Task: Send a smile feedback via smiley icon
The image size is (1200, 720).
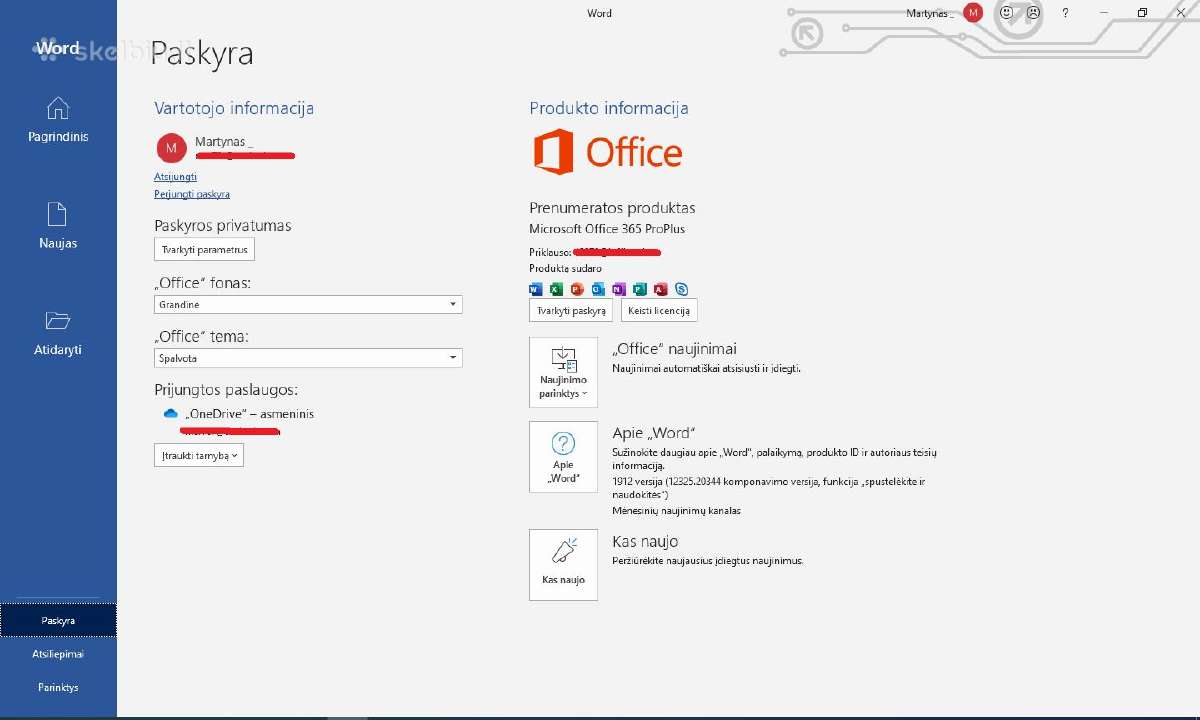Action: coord(1006,13)
